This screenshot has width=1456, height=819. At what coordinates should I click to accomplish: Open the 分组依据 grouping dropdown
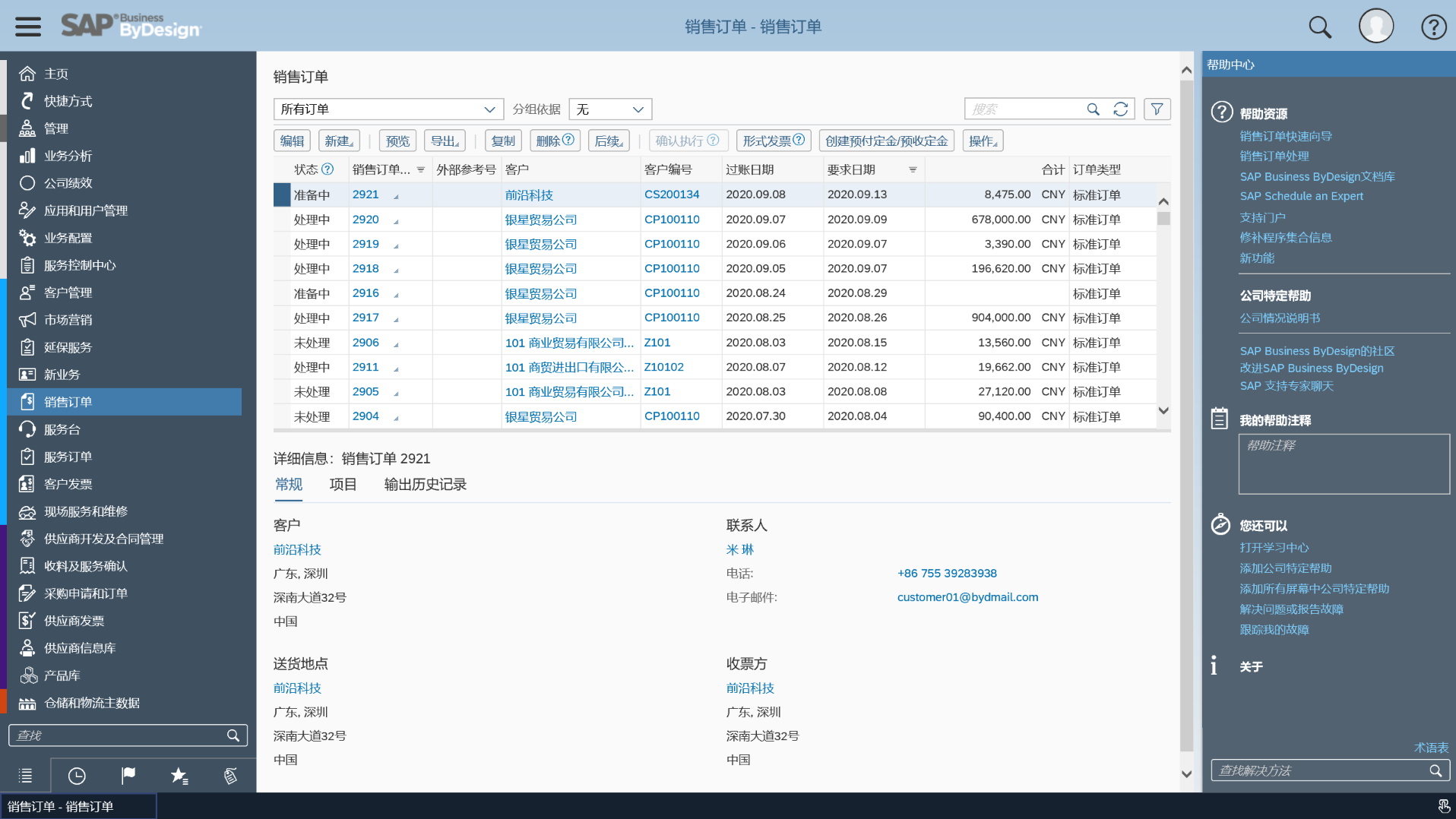pos(610,109)
